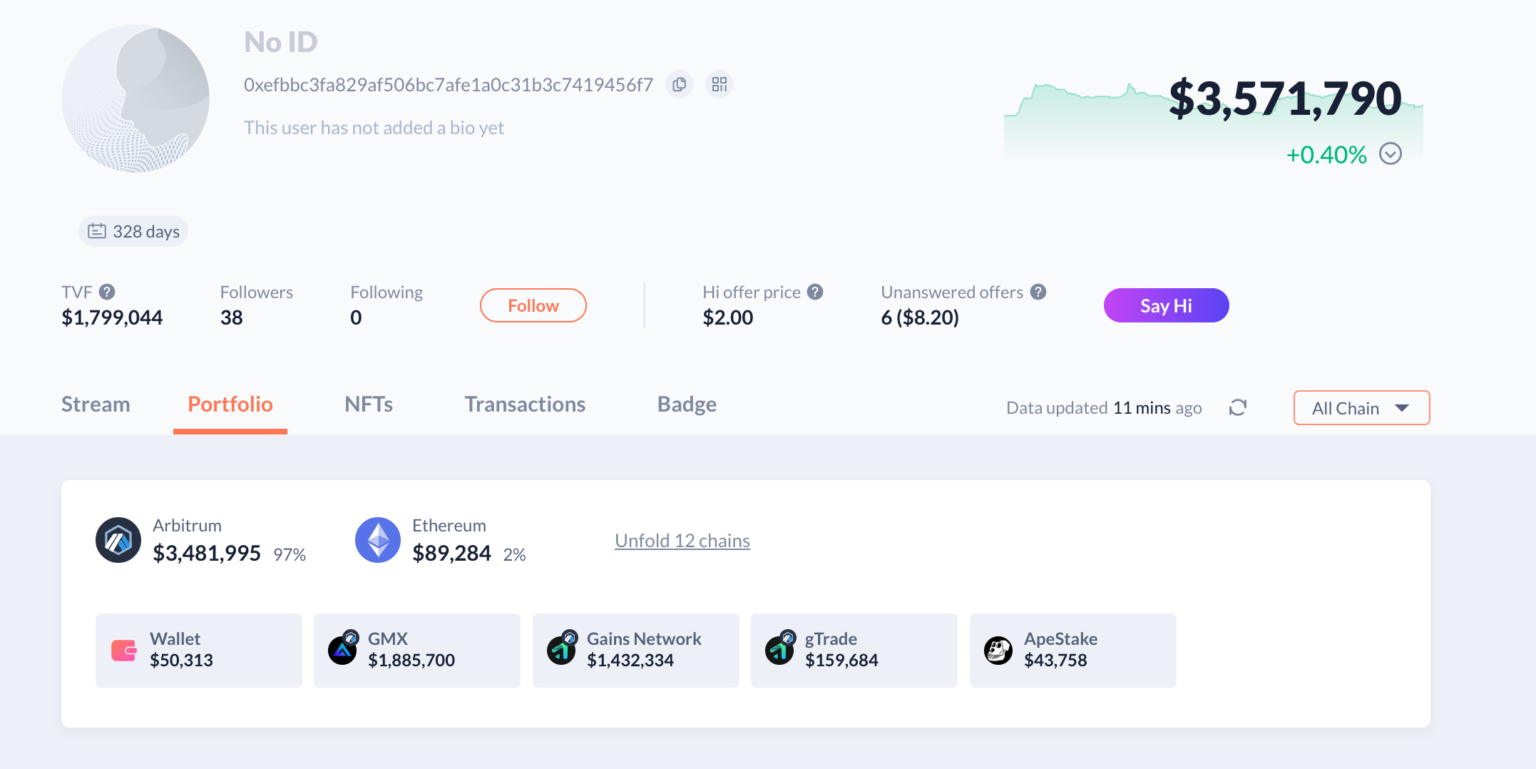Switch to the Transactions tab

point(525,404)
